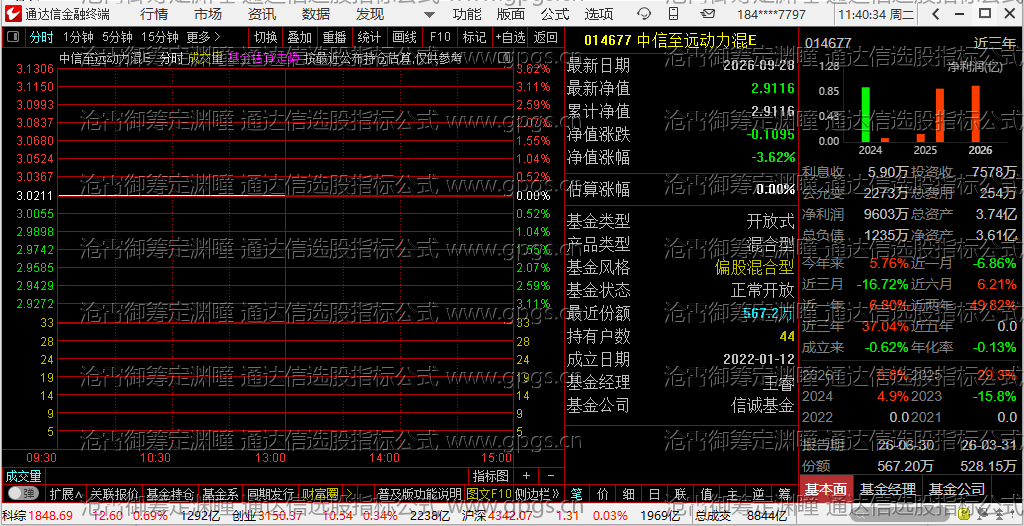Switch to 分时 intraday view
This screenshot has height=526, width=1024.
click(x=42, y=37)
